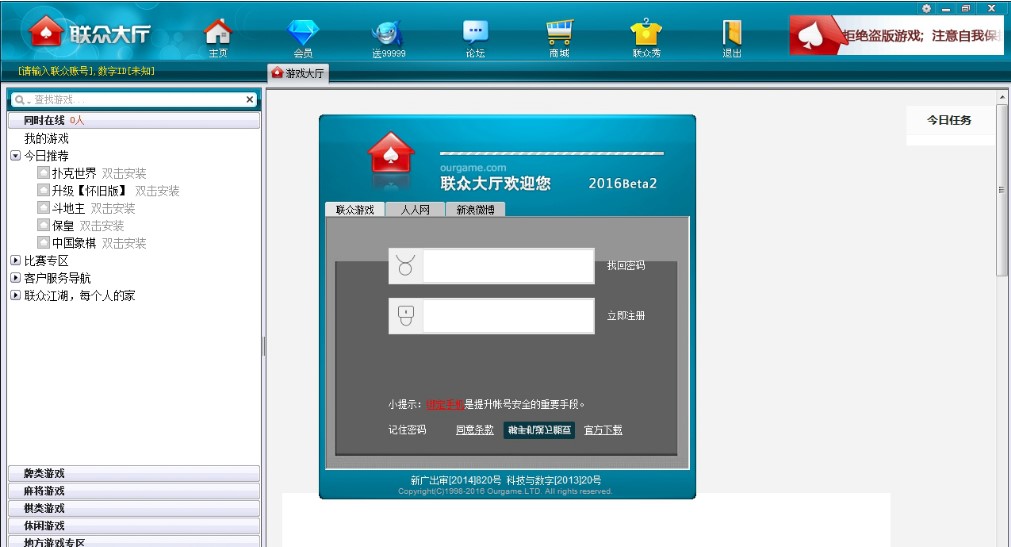This screenshot has height=547, width=1011.
Task: Click the 立即注册 link
Action: point(625,315)
